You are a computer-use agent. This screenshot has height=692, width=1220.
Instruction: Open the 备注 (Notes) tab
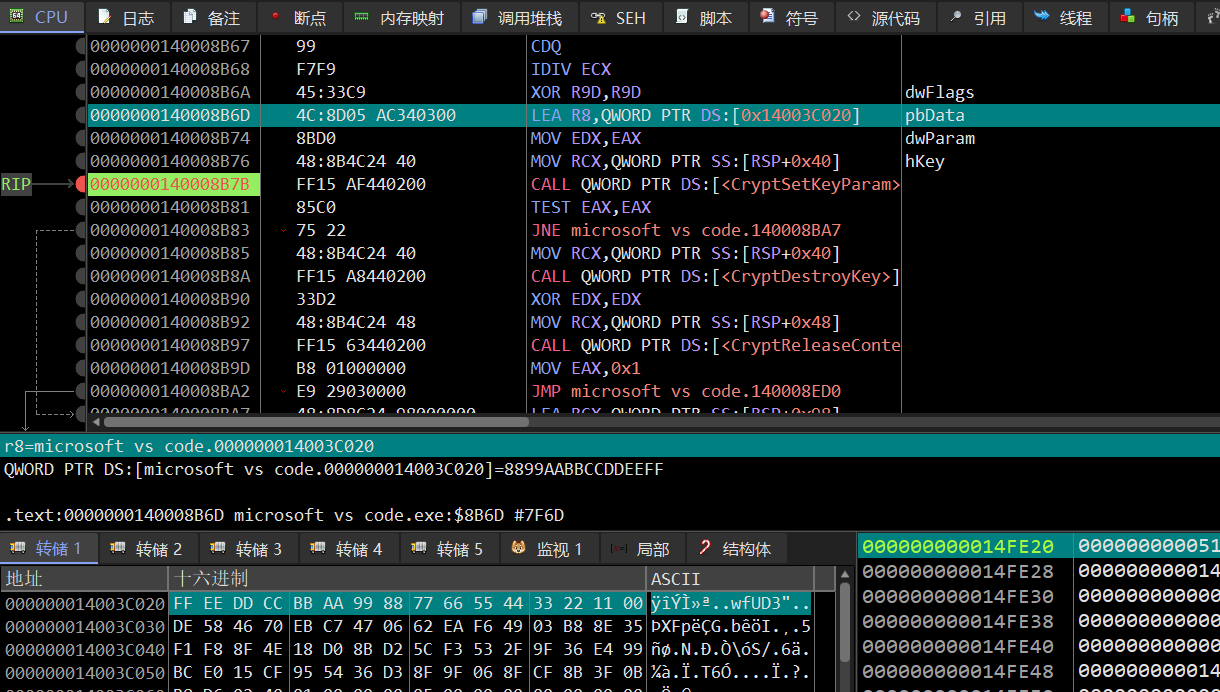click(x=212, y=18)
